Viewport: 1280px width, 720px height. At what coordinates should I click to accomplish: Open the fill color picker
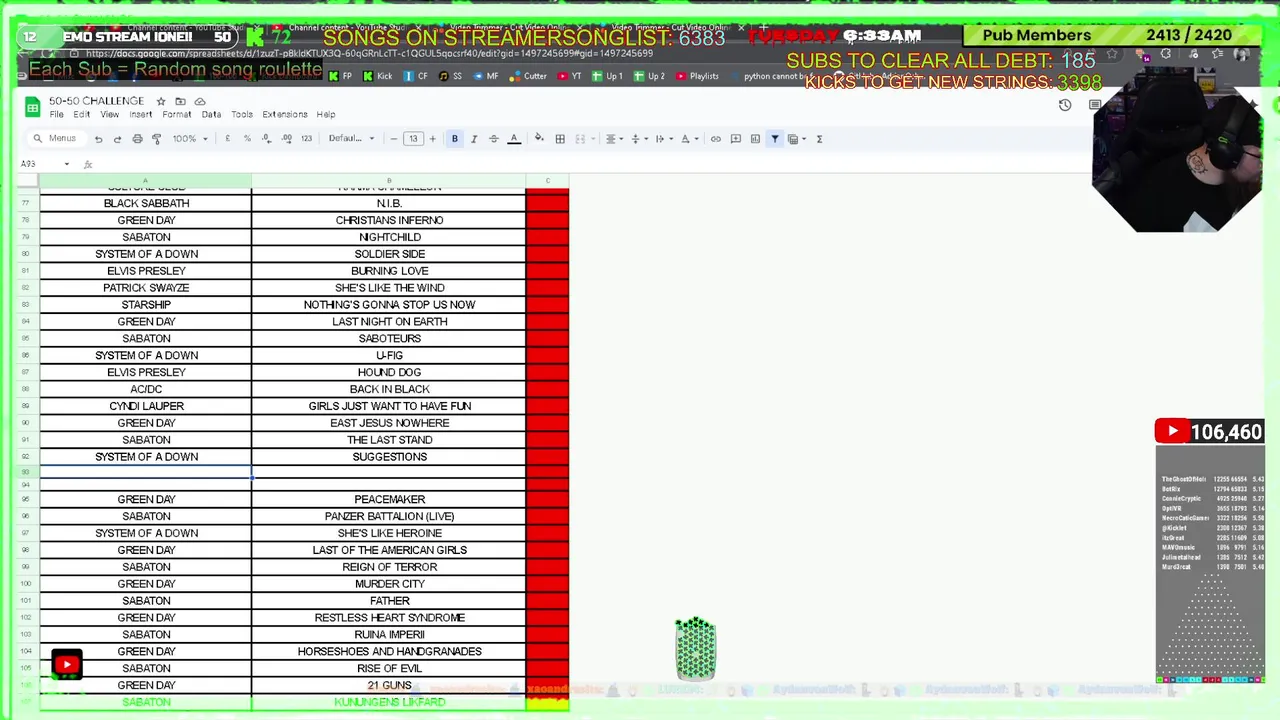(539, 139)
